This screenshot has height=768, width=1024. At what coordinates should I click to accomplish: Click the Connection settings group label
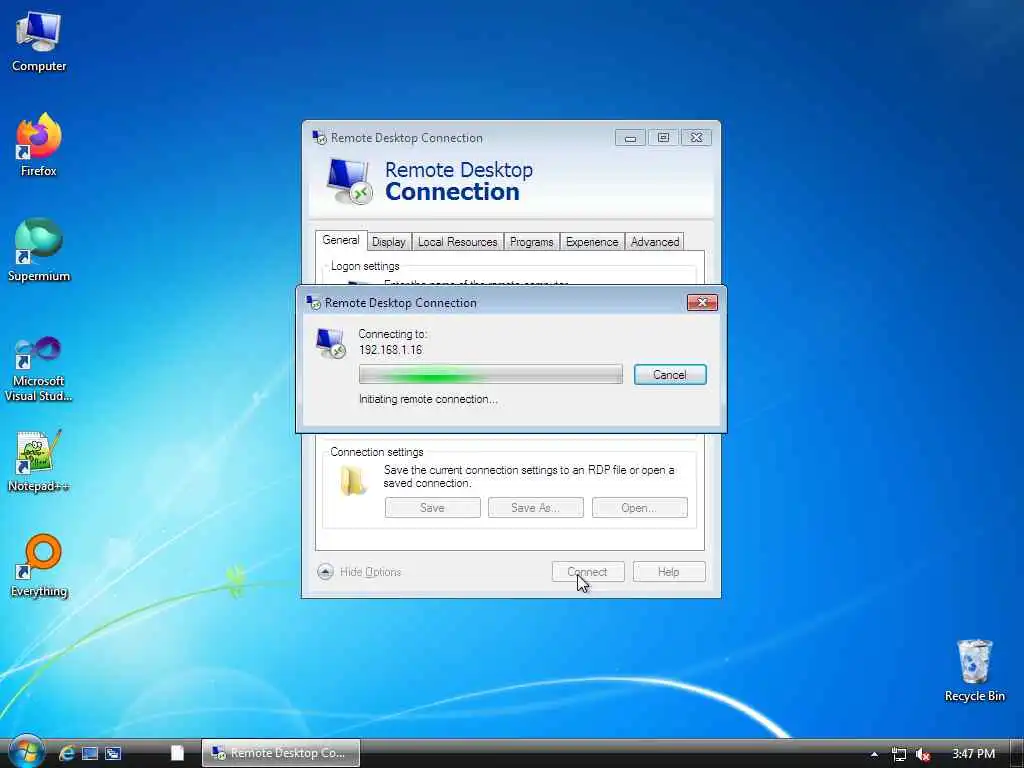[x=377, y=452]
